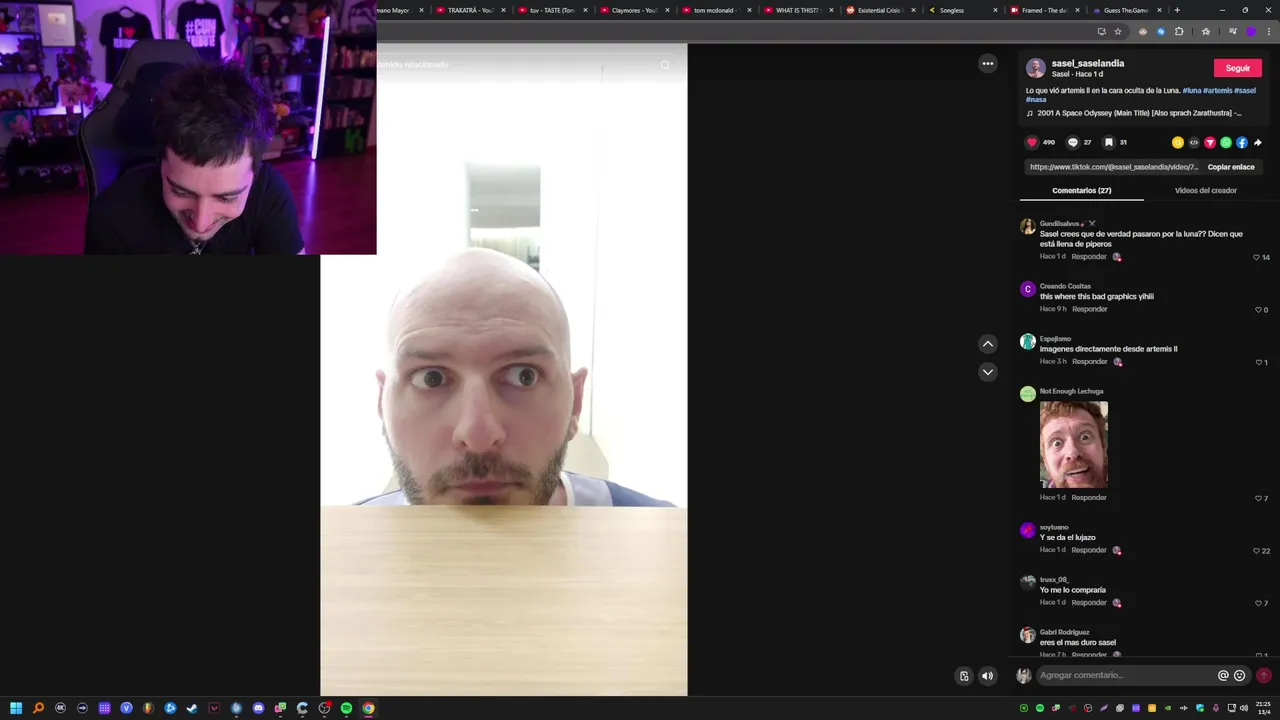This screenshot has width=1280, height=720.
Task: Focus the Agregar comentario input field
Action: pos(1125,675)
